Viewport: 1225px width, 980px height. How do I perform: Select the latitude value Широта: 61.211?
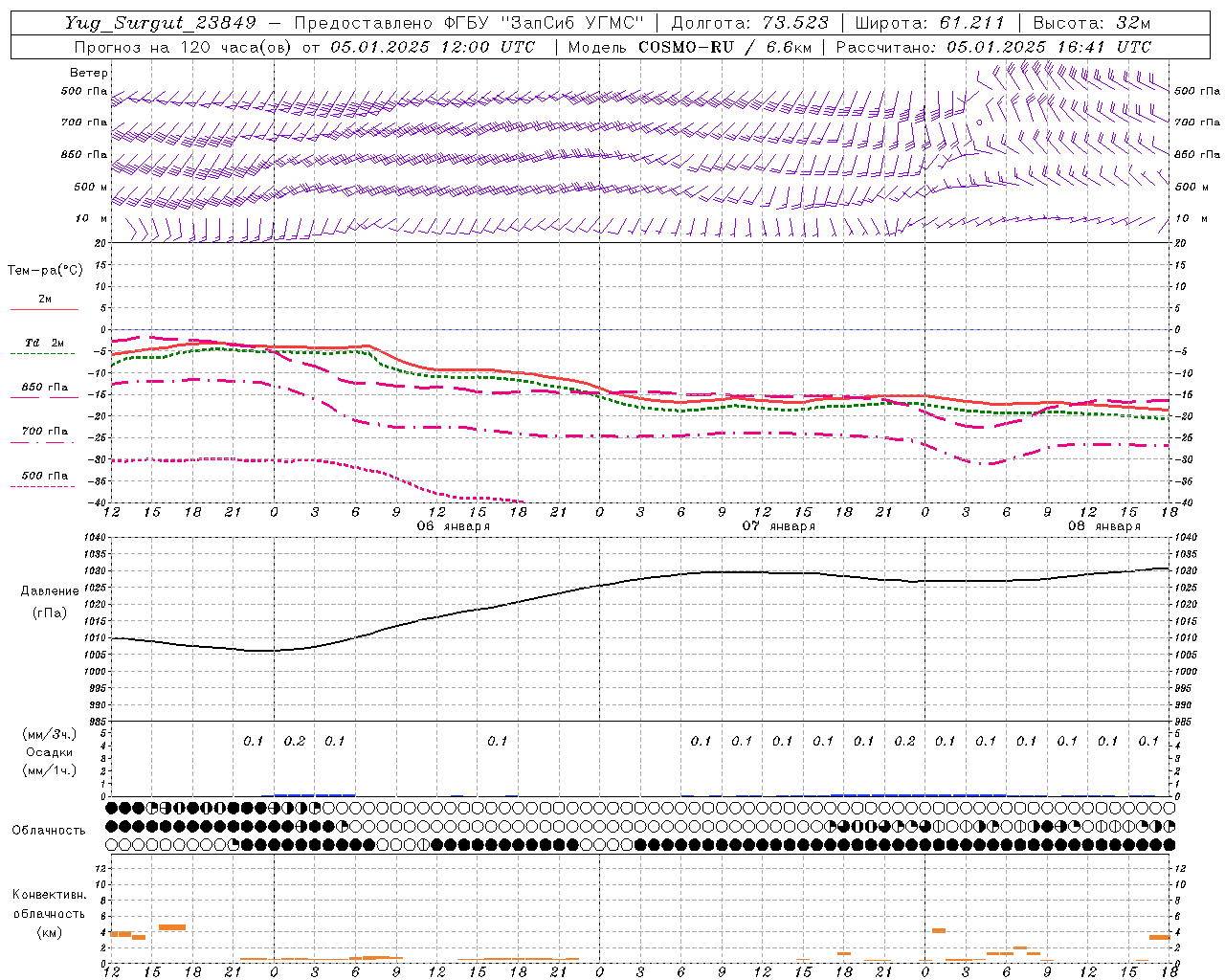(x=929, y=23)
